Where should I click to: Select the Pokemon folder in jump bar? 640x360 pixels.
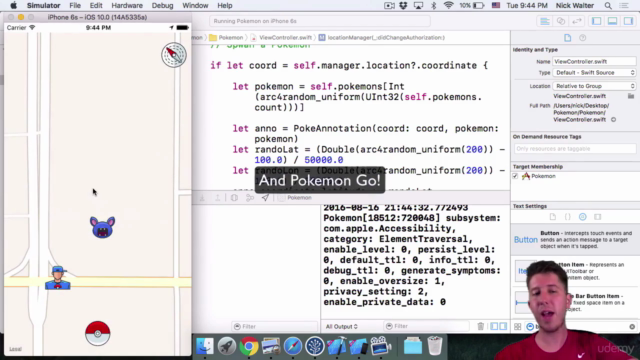[226, 38]
